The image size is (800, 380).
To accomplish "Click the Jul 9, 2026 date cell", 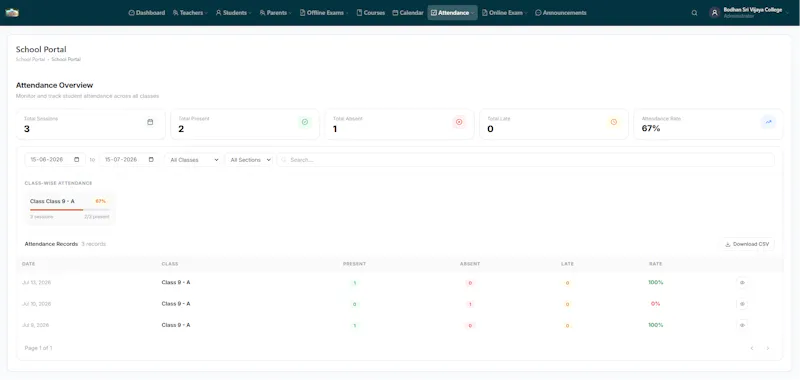I will (35, 325).
